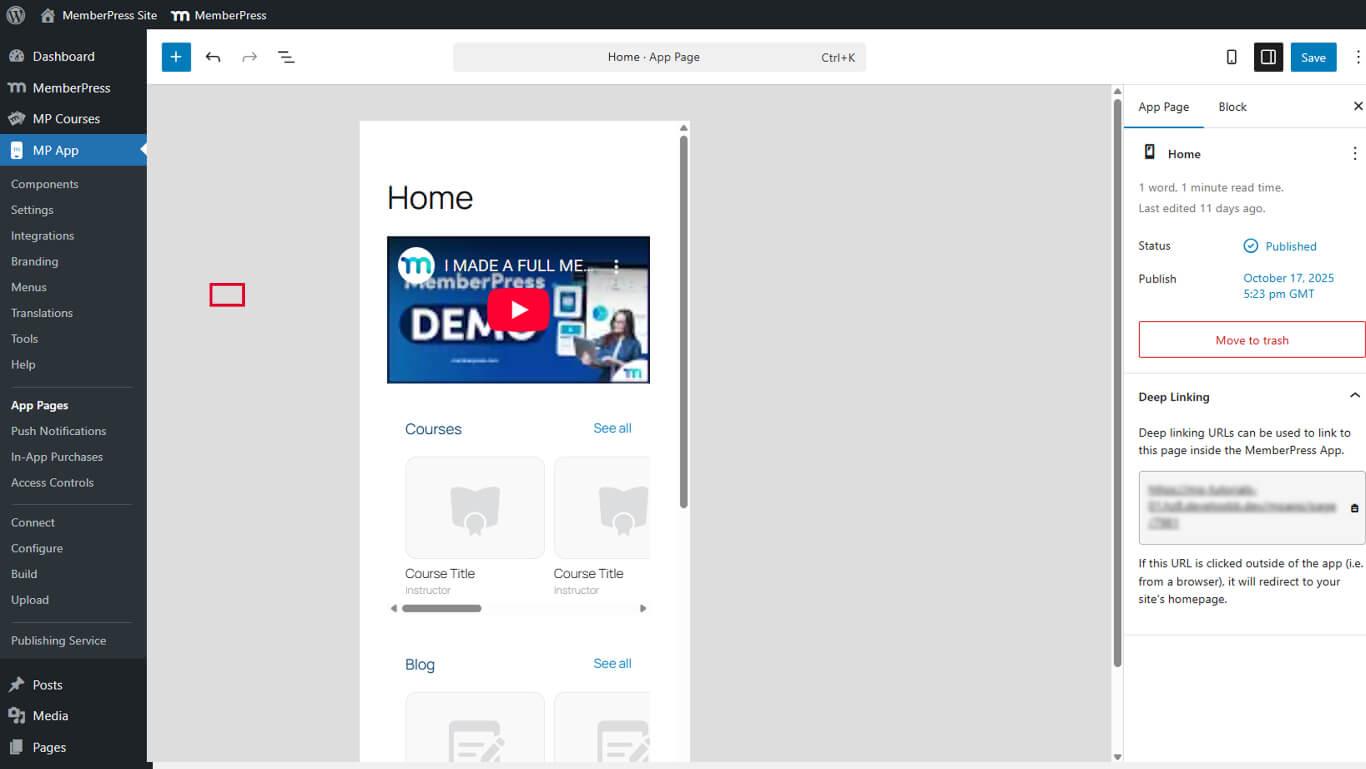Click the Undo arrow icon
Viewport: 1366px width, 769px height.
(x=213, y=57)
